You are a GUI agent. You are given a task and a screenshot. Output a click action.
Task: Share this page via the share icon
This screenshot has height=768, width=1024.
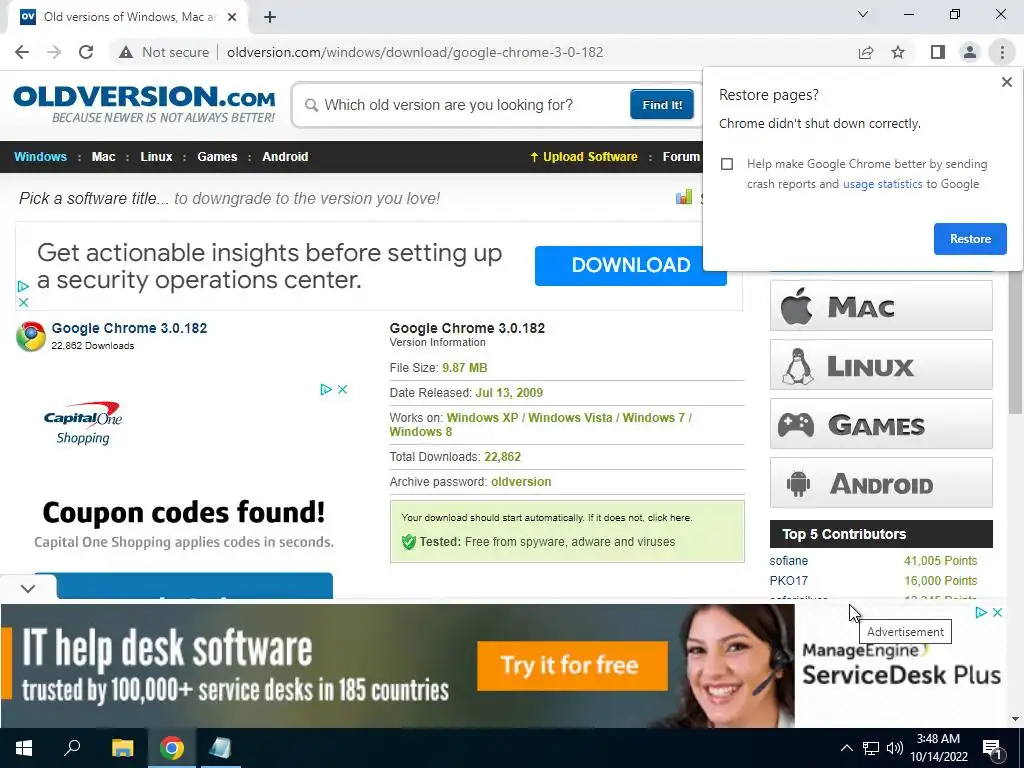click(866, 52)
